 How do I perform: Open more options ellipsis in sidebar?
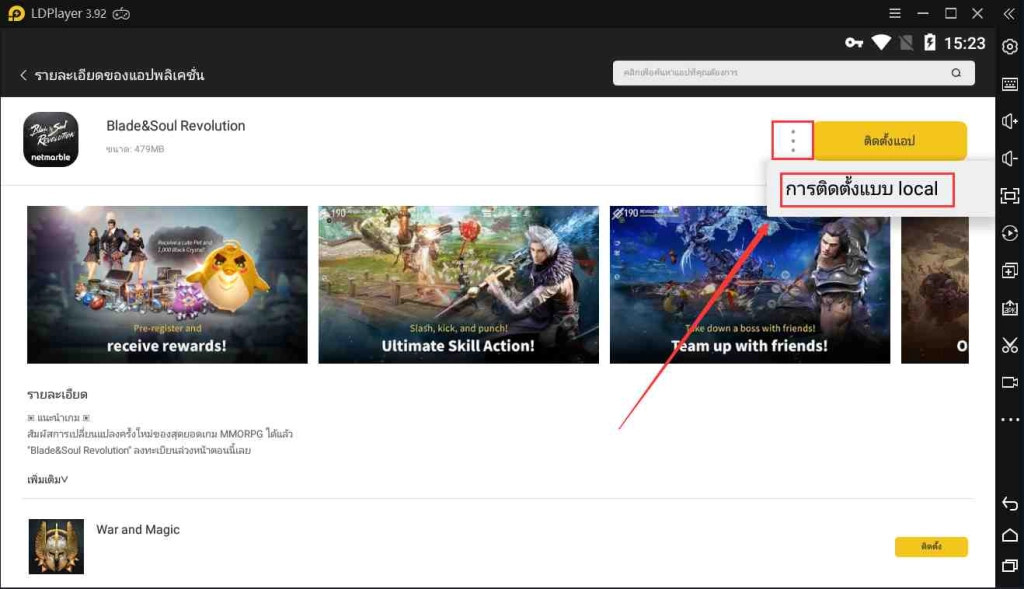coord(1010,420)
